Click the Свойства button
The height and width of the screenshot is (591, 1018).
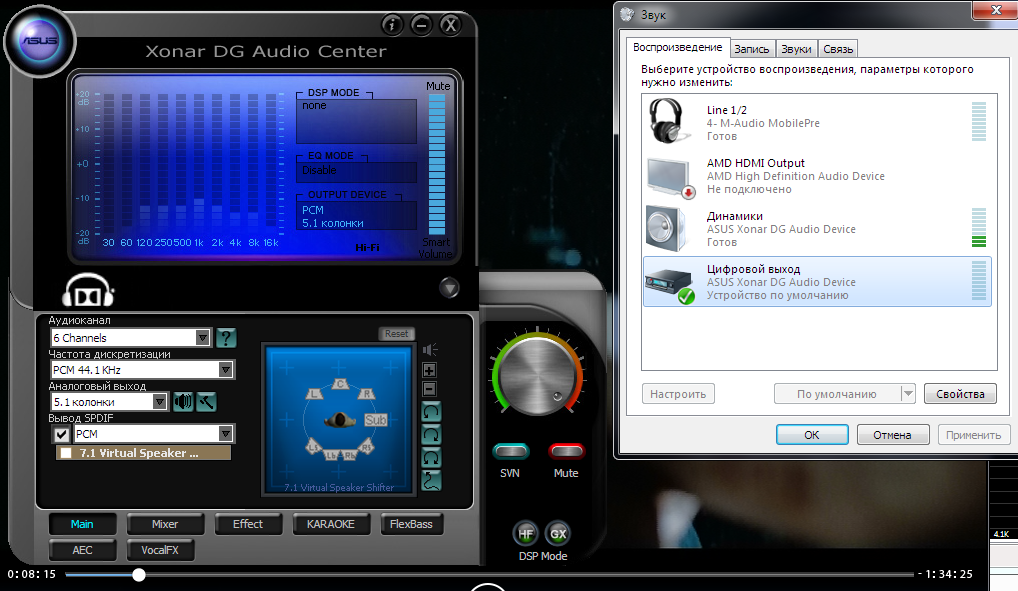pos(960,394)
